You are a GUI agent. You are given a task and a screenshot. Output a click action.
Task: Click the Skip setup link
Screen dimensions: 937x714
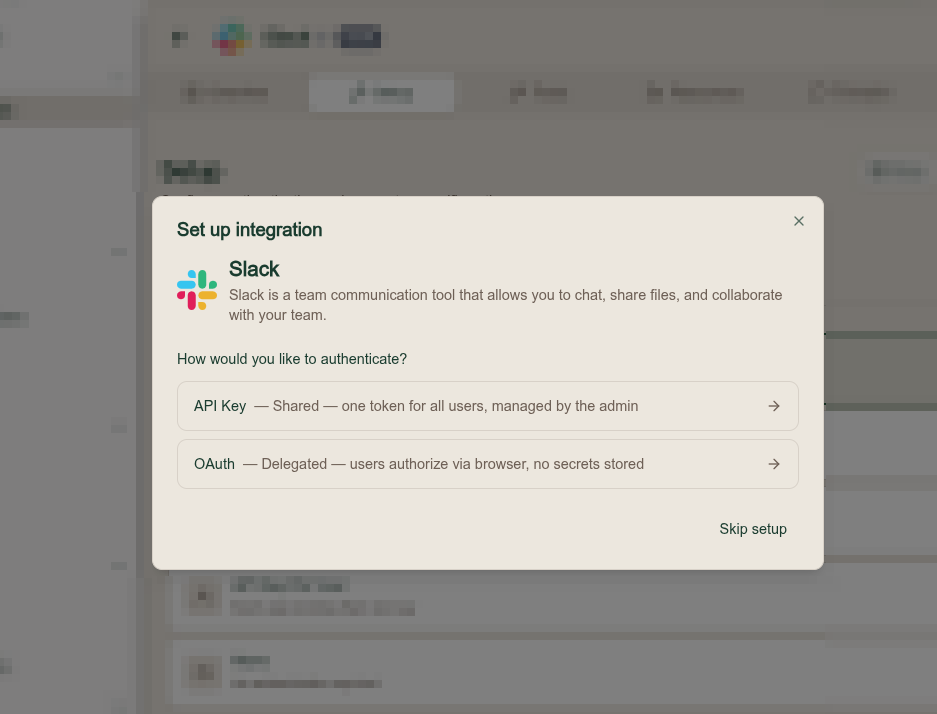click(x=753, y=529)
